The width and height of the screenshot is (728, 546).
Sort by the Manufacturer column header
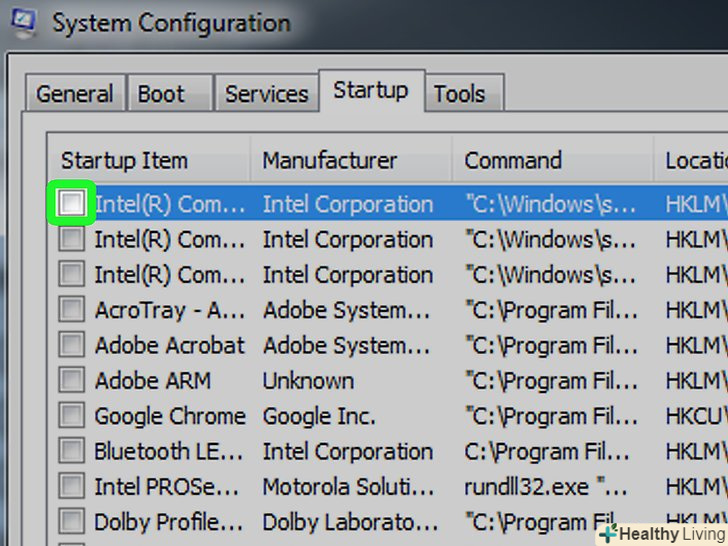pos(329,161)
